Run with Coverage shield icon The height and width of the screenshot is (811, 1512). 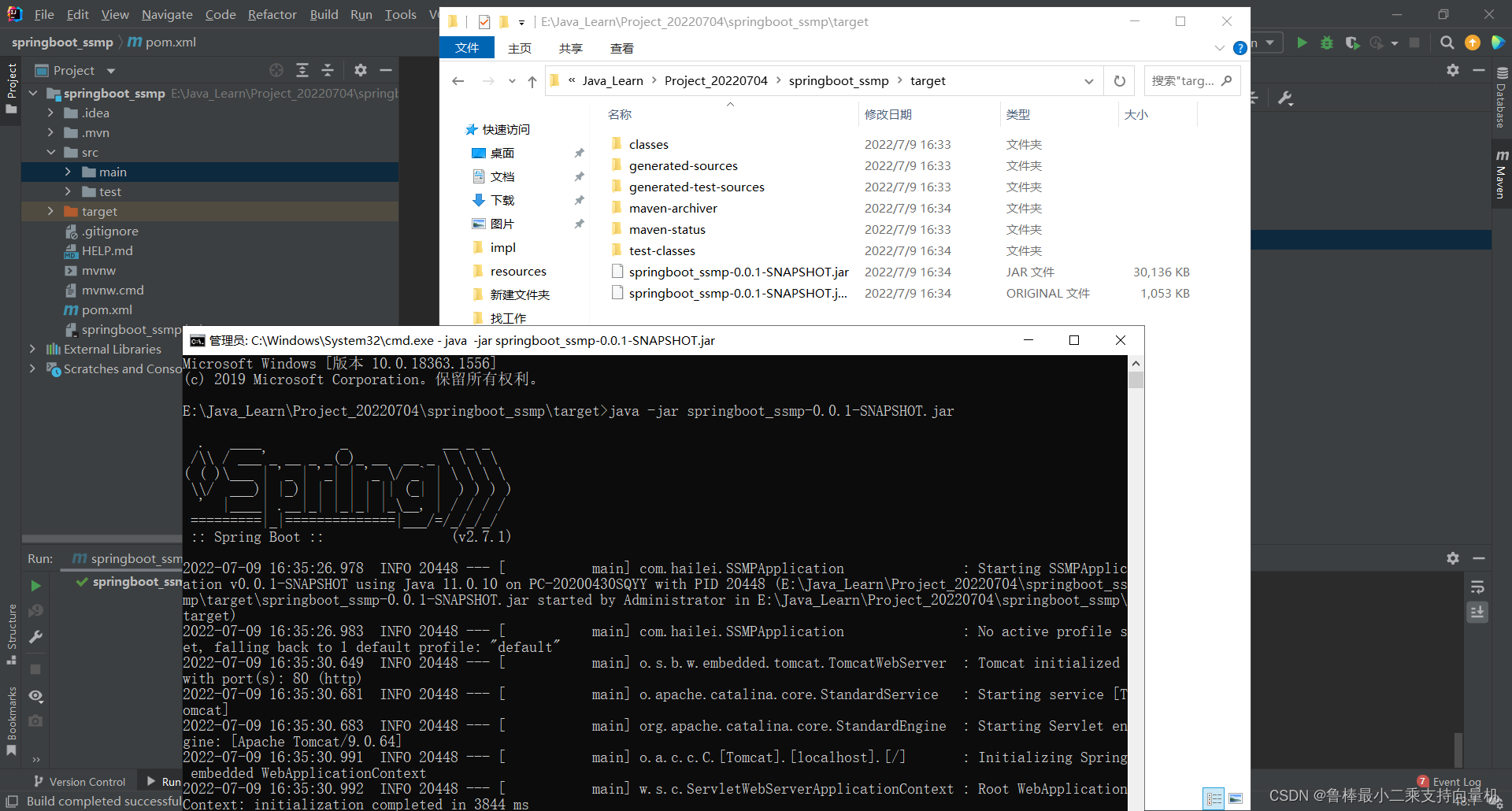pos(1352,43)
